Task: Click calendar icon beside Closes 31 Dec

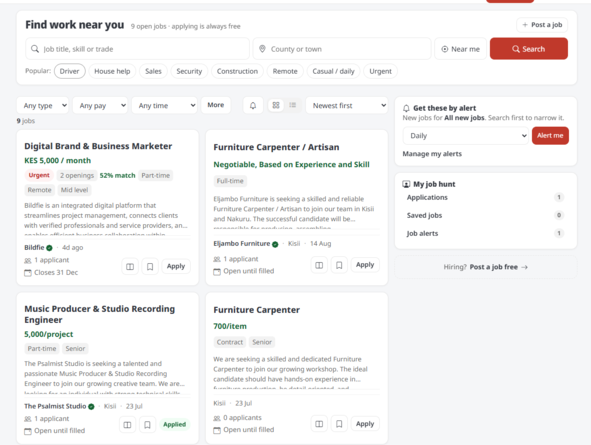Action: click(28, 273)
